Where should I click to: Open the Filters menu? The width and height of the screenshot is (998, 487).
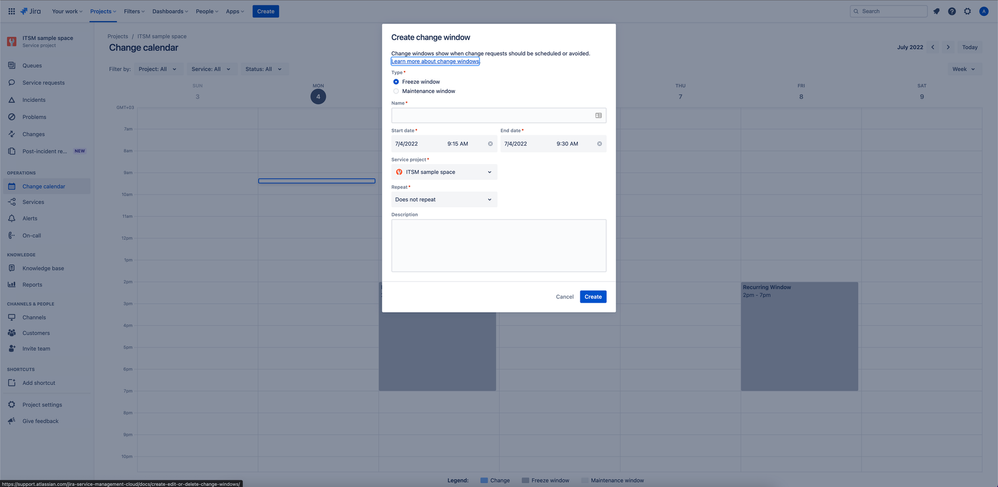coord(134,11)
